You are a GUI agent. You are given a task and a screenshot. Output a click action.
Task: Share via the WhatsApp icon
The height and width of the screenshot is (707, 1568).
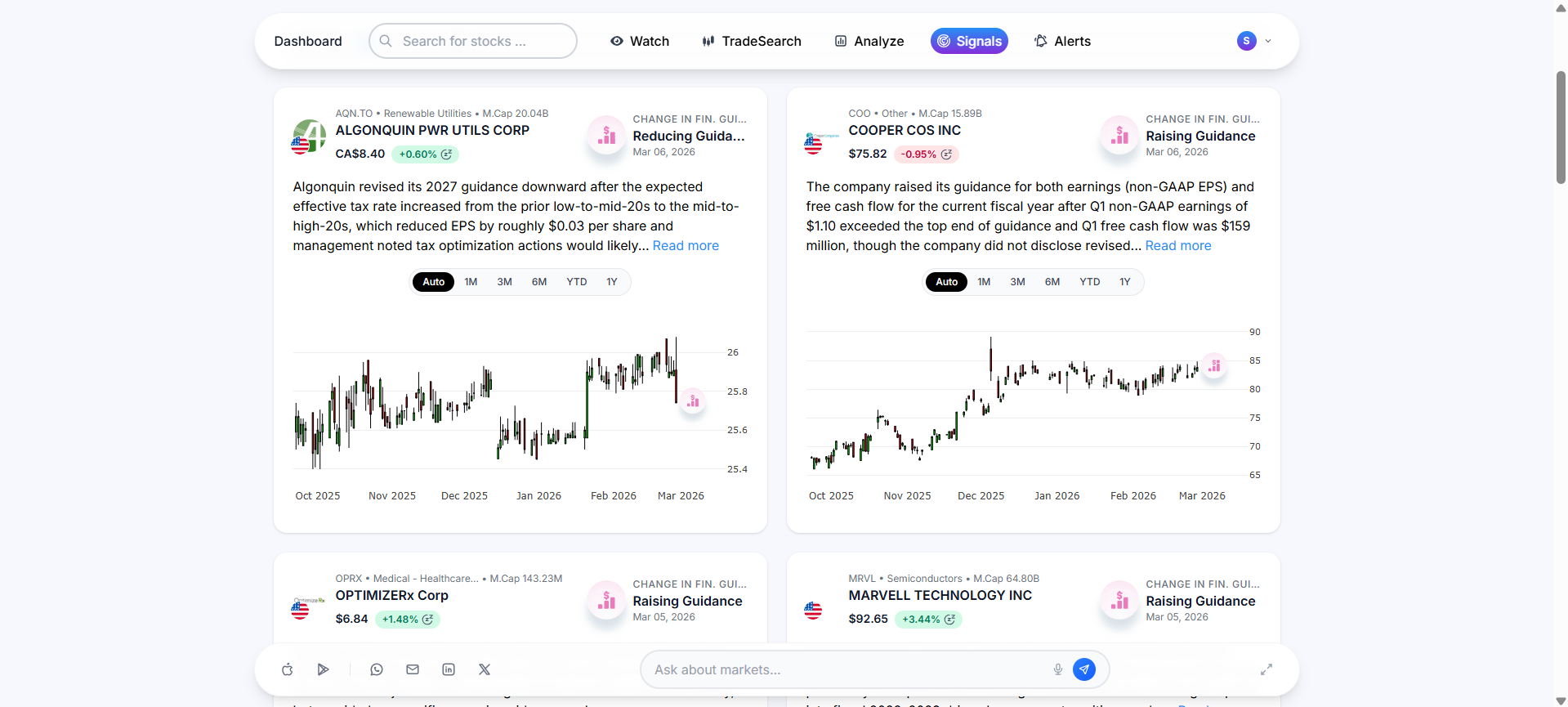[x=377, y=669]
